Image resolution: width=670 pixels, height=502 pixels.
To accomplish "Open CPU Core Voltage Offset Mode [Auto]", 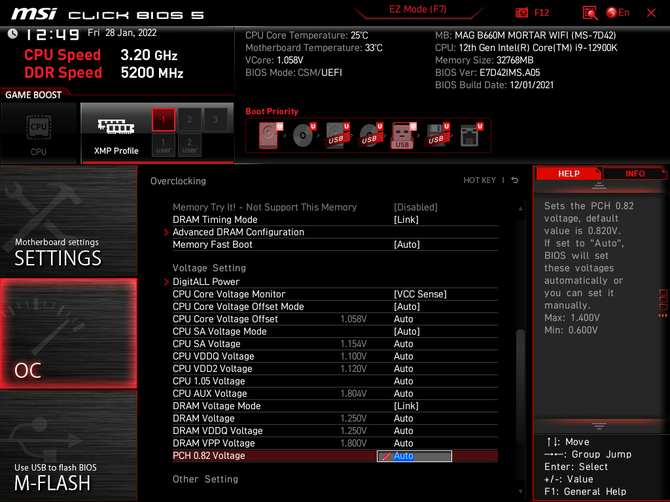I will tap(406, 306).
